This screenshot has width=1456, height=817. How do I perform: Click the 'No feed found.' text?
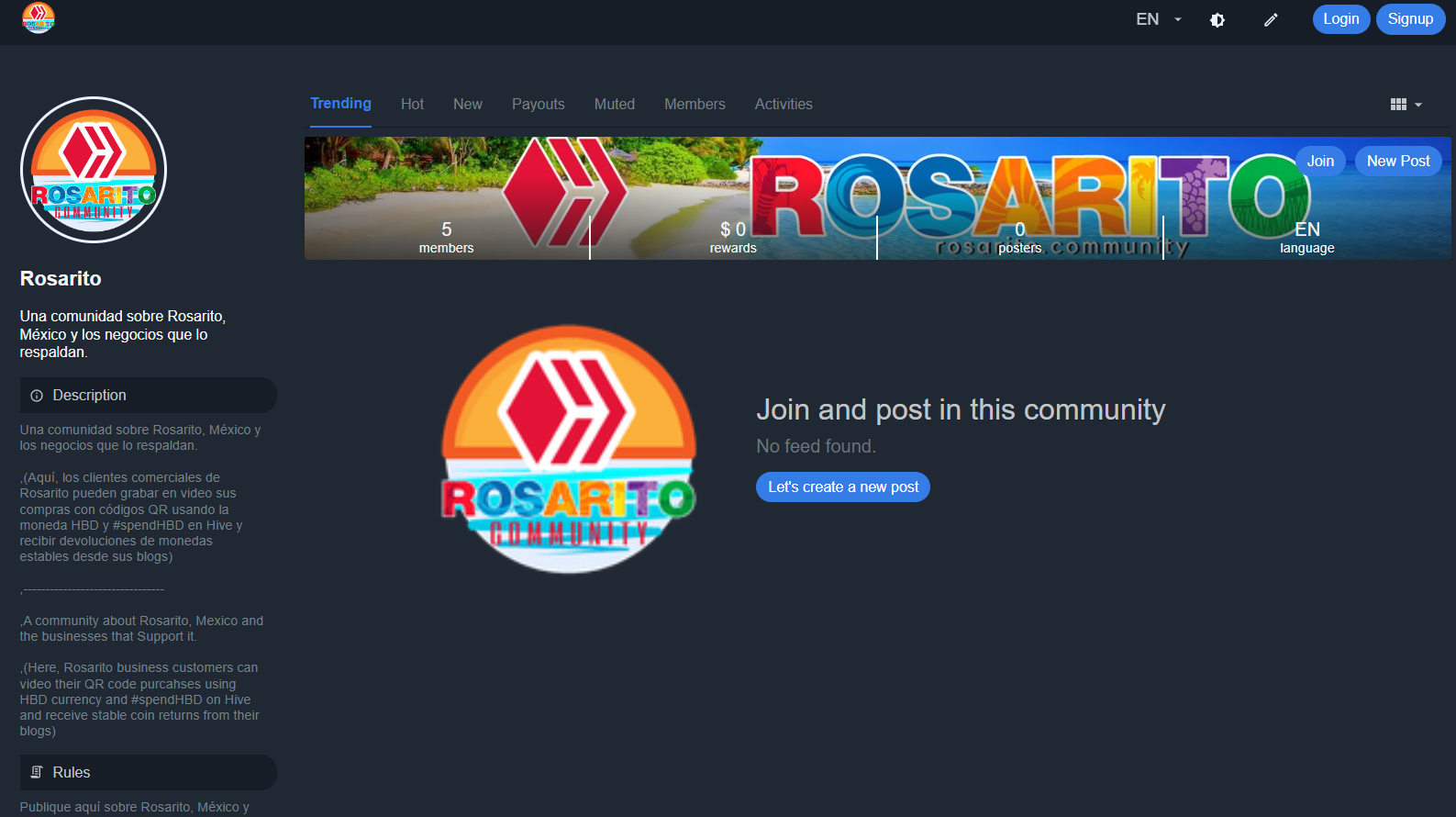click(816, 447)
